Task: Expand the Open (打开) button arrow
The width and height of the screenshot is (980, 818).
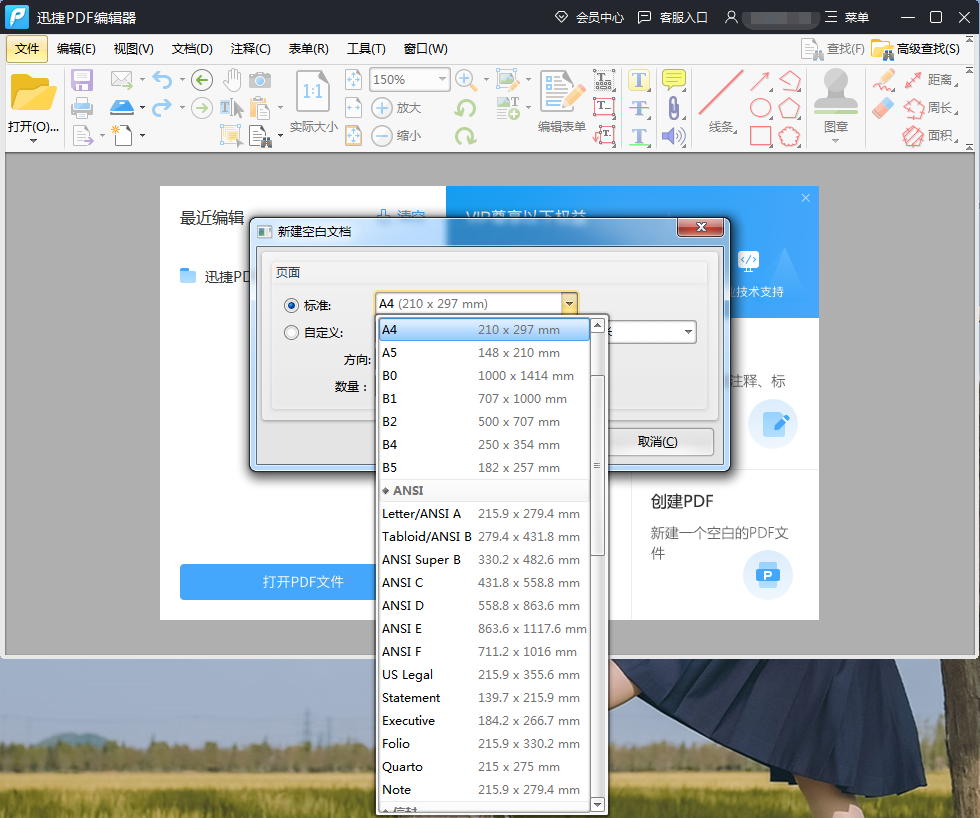Action: pyautogui.click(x=34, y=141)
